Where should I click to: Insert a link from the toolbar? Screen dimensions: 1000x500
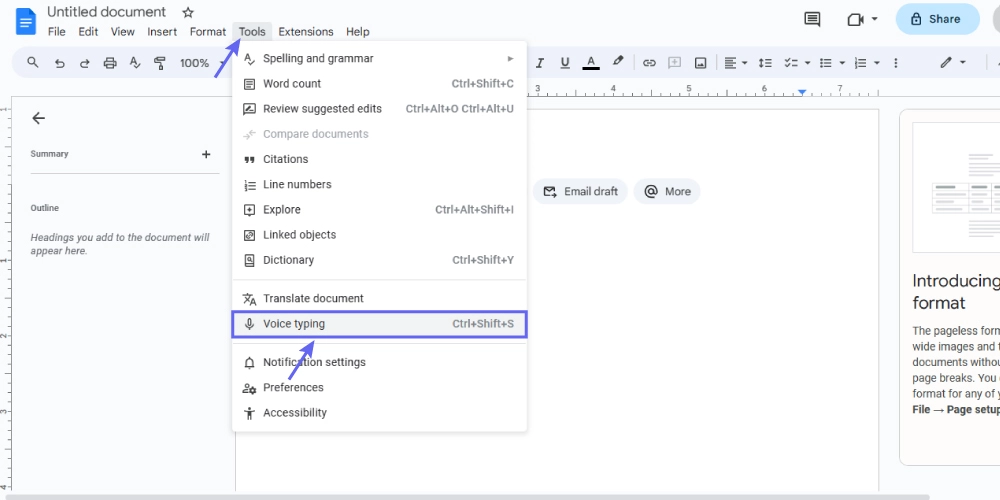click(649, 62)
